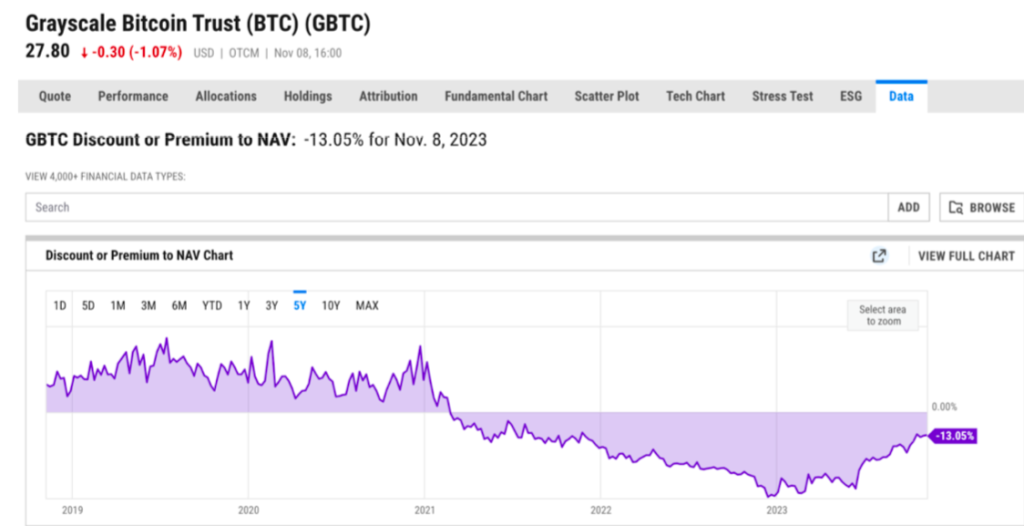Select the active Data tab
1024x526 pixels.
(901, 96)
